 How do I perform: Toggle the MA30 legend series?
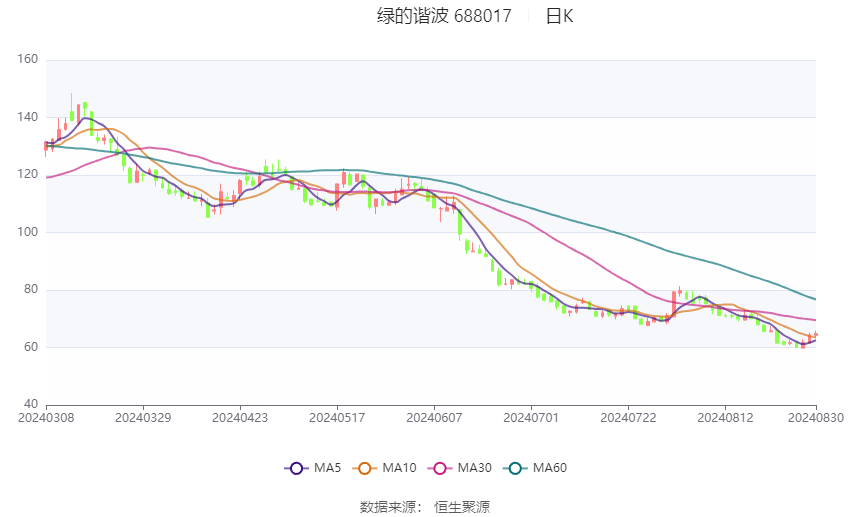pyautogui.click(x=460, y=468)
